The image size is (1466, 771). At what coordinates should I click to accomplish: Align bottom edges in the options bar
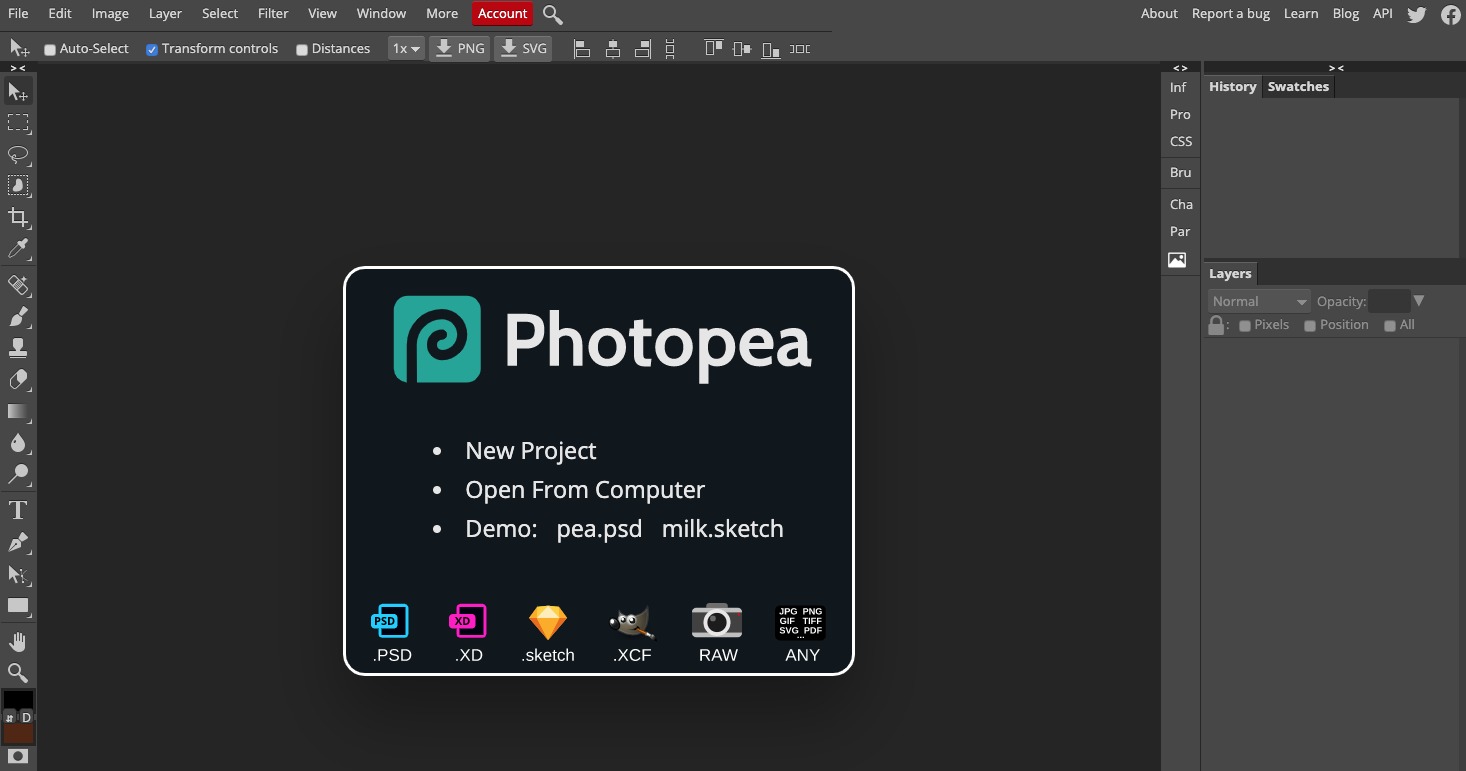(x=770, y=48)
